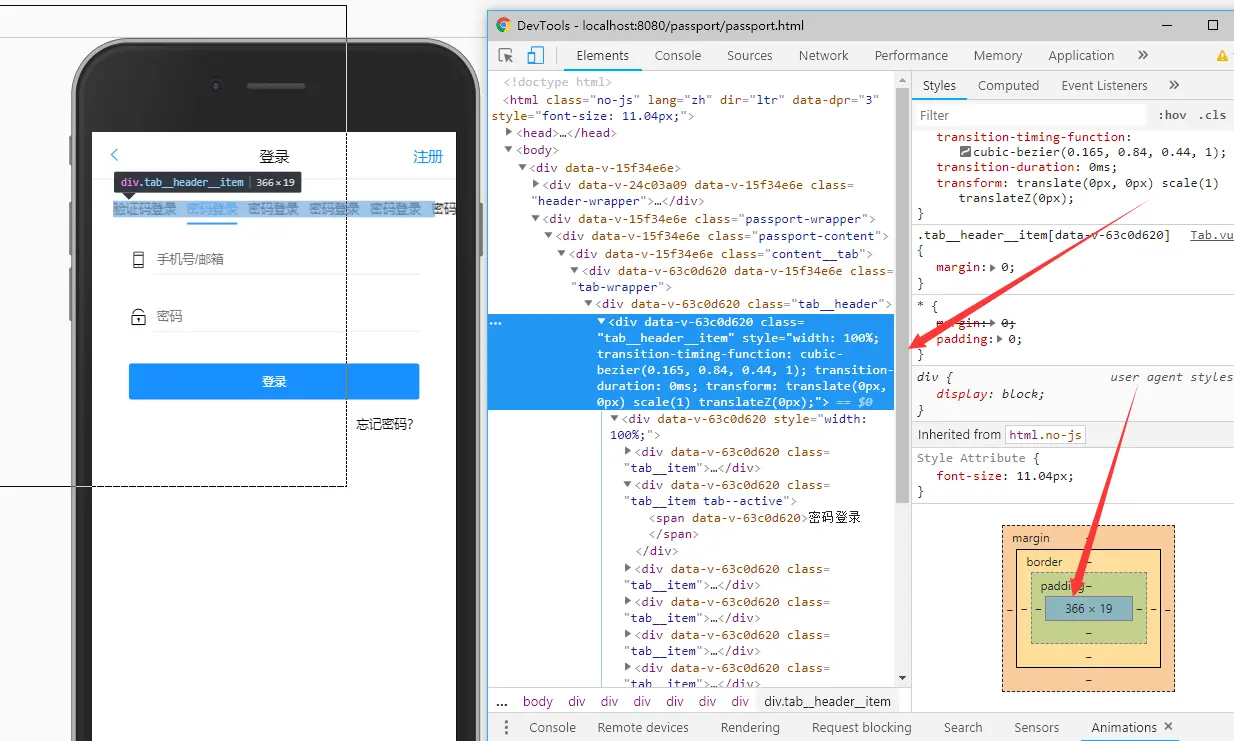Expand the head element node
This screenshot has height=741, width=1234.
[510, 133]
